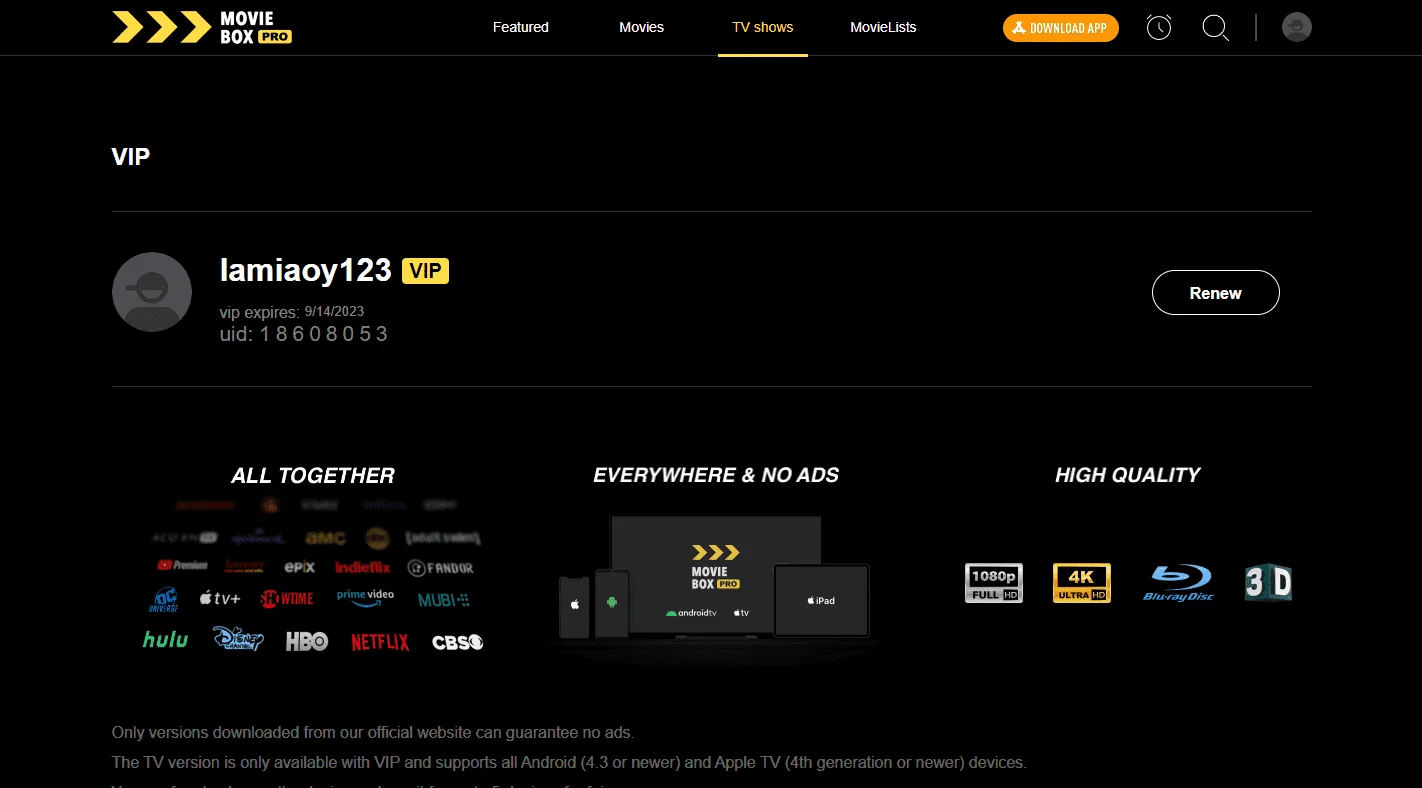Click the 1080p Full HD badge
Viewport: 1422px width, 788px height.
point(993,583)
